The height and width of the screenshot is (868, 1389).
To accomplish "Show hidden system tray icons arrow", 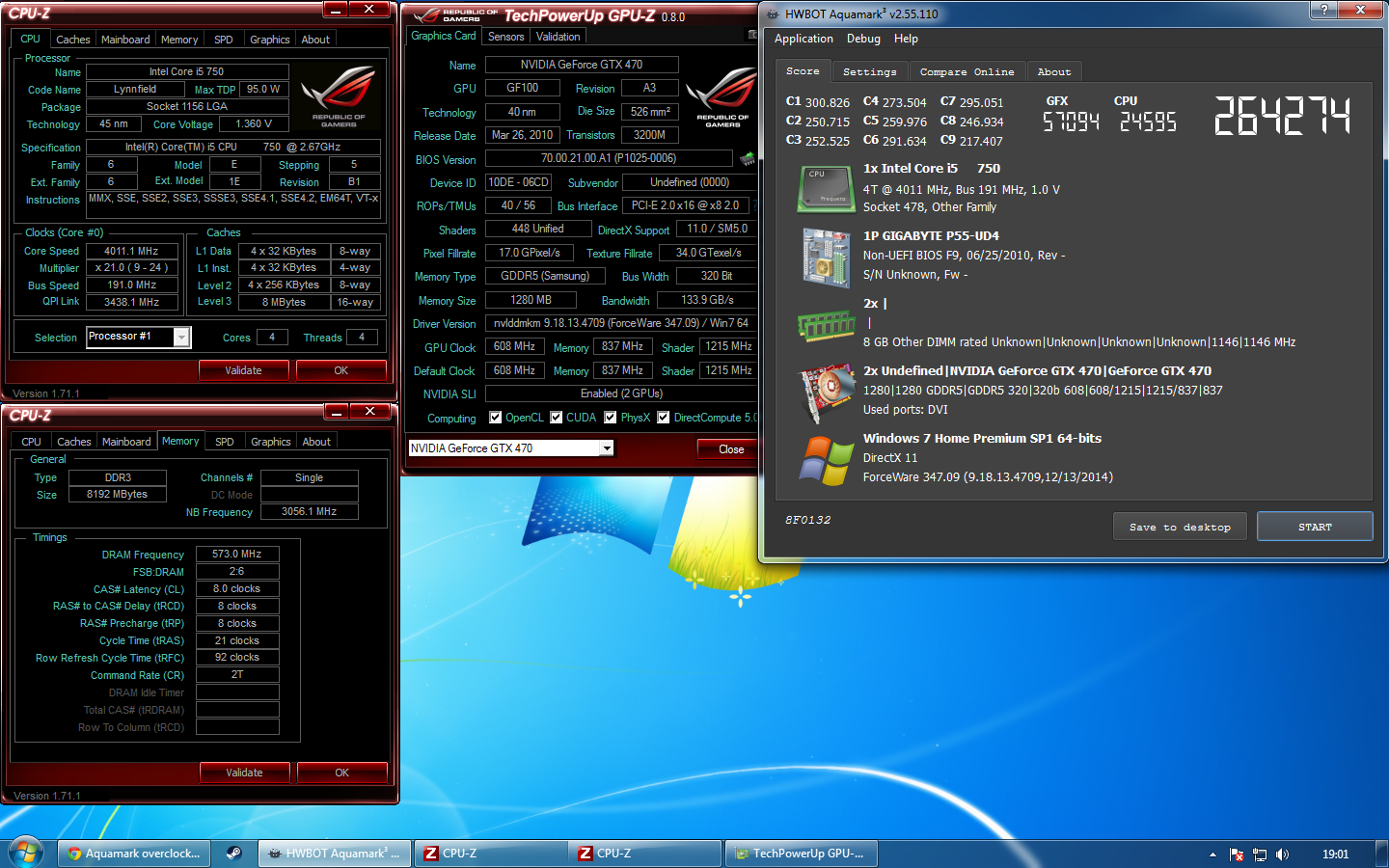I will (x=1212, y=854).
